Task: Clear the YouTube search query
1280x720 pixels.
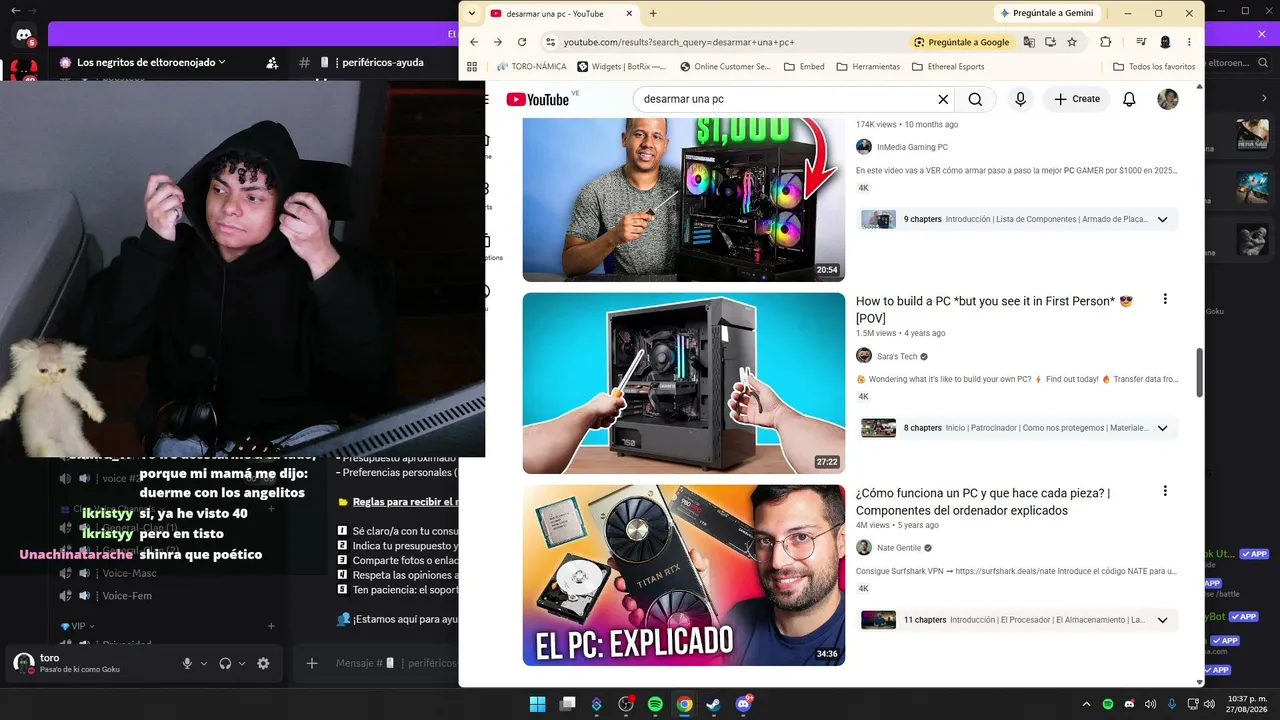Action: (943, 99)
